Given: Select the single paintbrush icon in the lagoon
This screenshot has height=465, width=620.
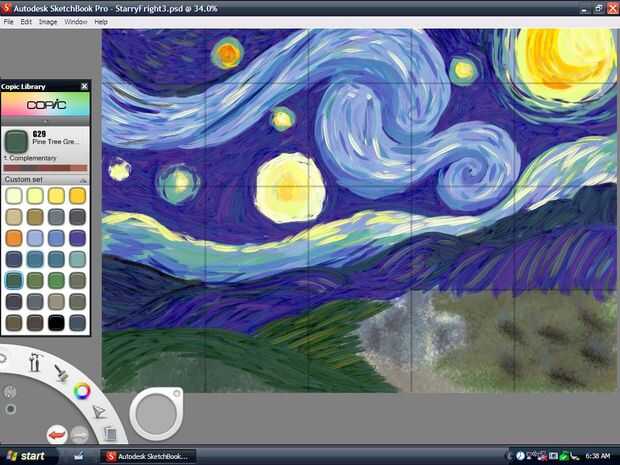Looking at the screenshot, I should click(x=61, y=372).
